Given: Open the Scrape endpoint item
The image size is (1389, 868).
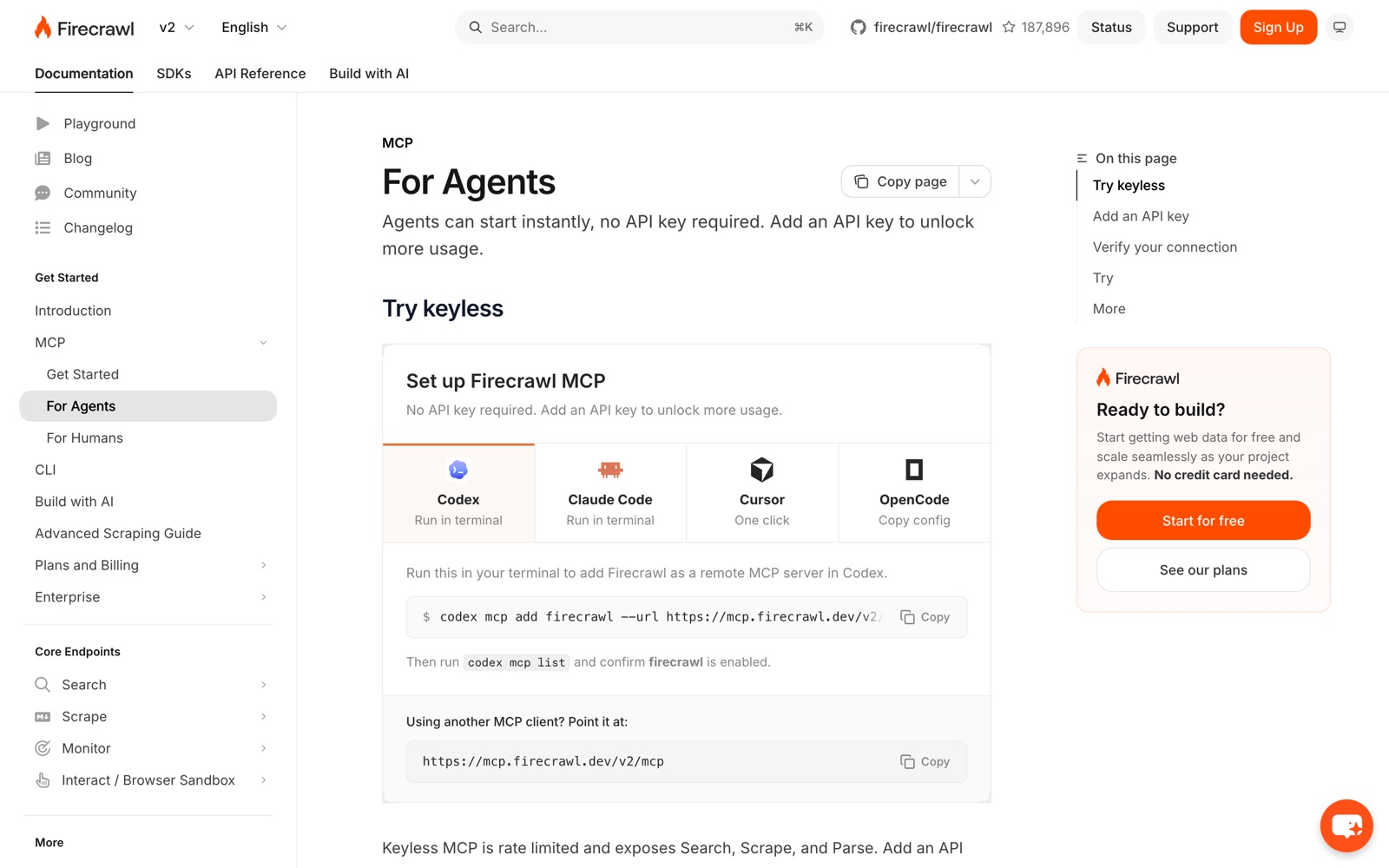Looking at the screenshot, I should [148, 716].
